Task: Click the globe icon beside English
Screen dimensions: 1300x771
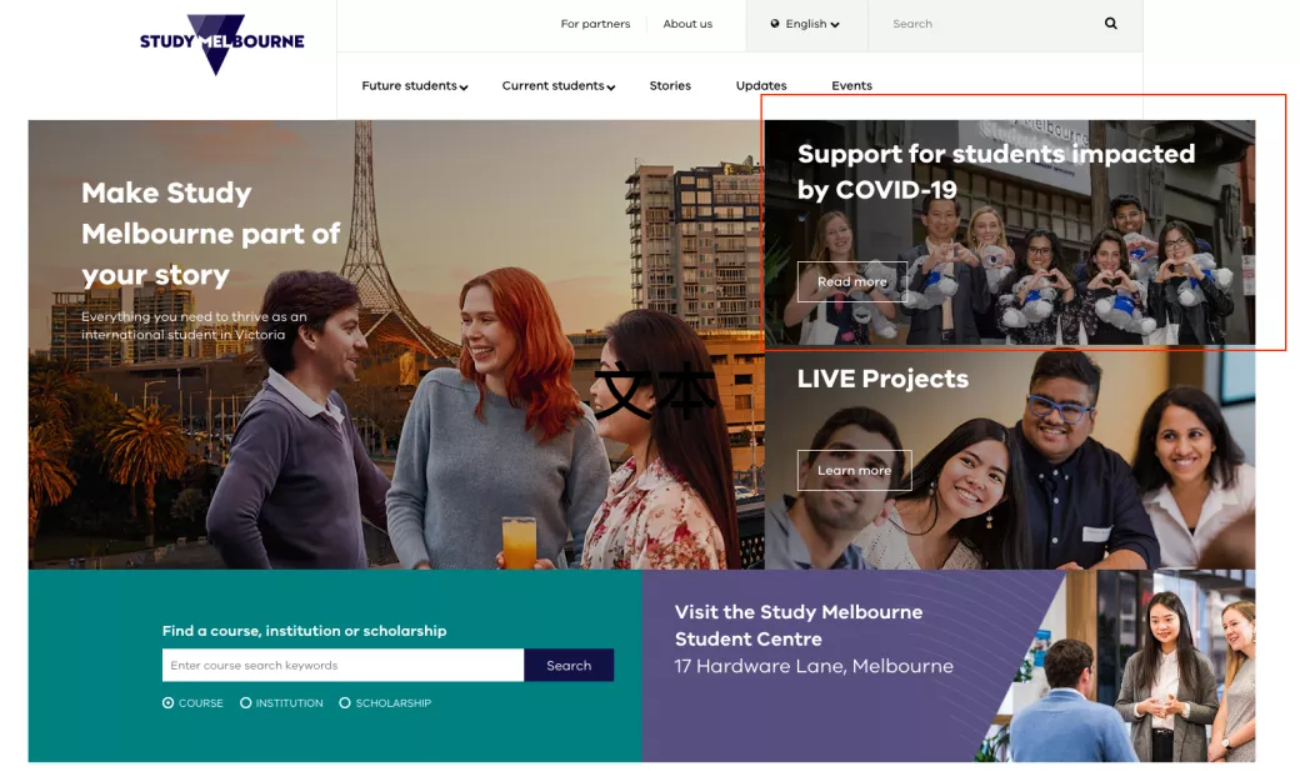Action: (775, 24)
